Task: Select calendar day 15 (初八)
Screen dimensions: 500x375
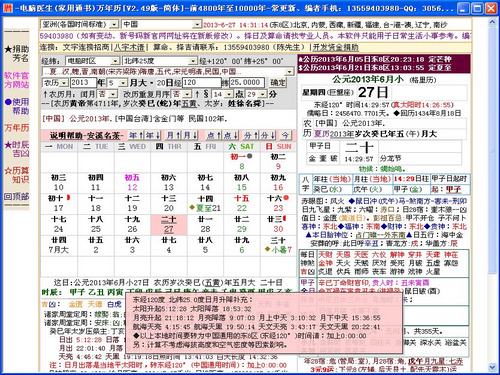Action: pos(242,183)
